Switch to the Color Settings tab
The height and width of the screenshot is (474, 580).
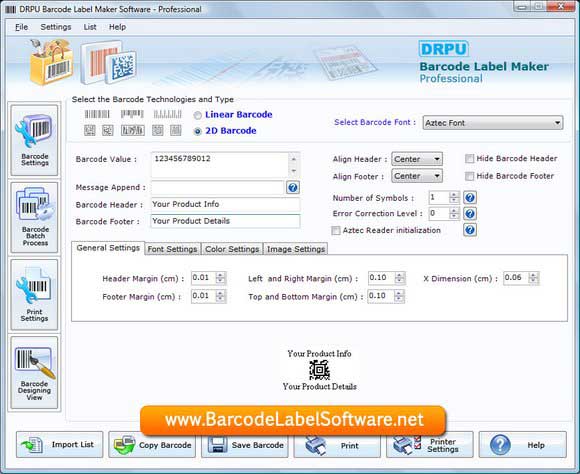coord(232,249)
